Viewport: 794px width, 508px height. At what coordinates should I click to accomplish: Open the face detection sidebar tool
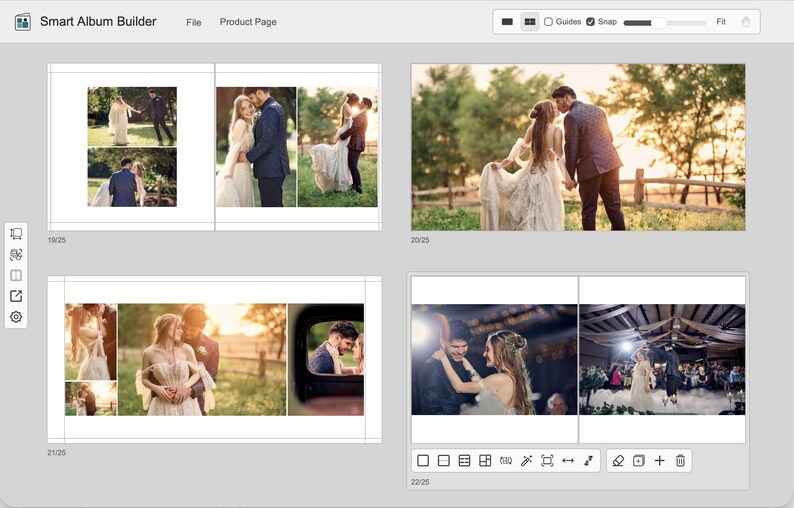tap(16, 254)
